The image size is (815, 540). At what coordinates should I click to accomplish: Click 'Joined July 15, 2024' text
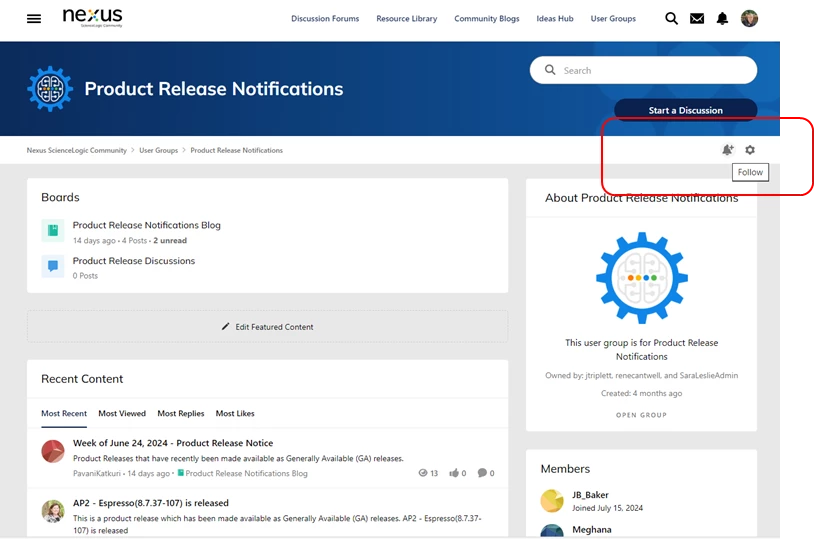tap(607, 508)
